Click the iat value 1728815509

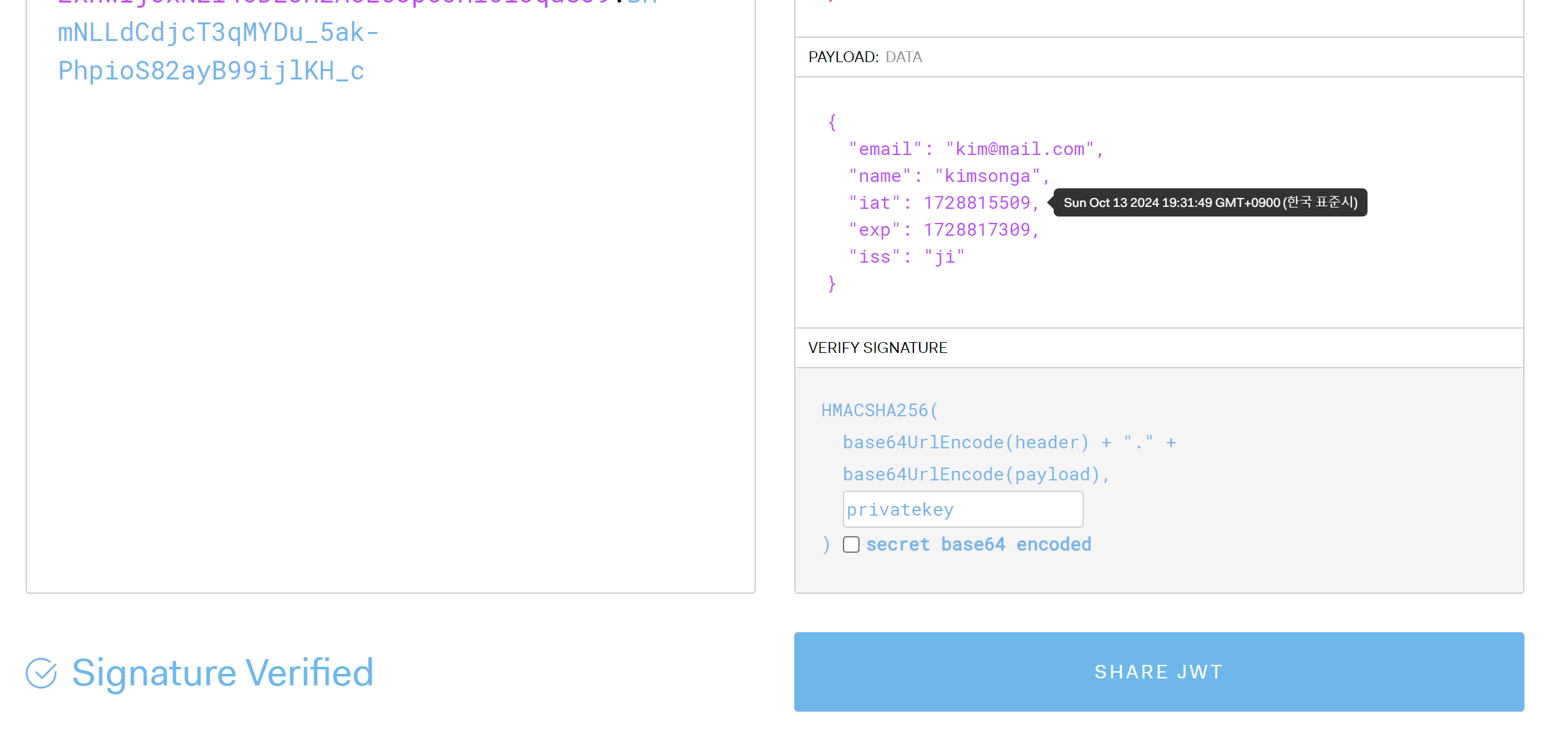[976, 203]
